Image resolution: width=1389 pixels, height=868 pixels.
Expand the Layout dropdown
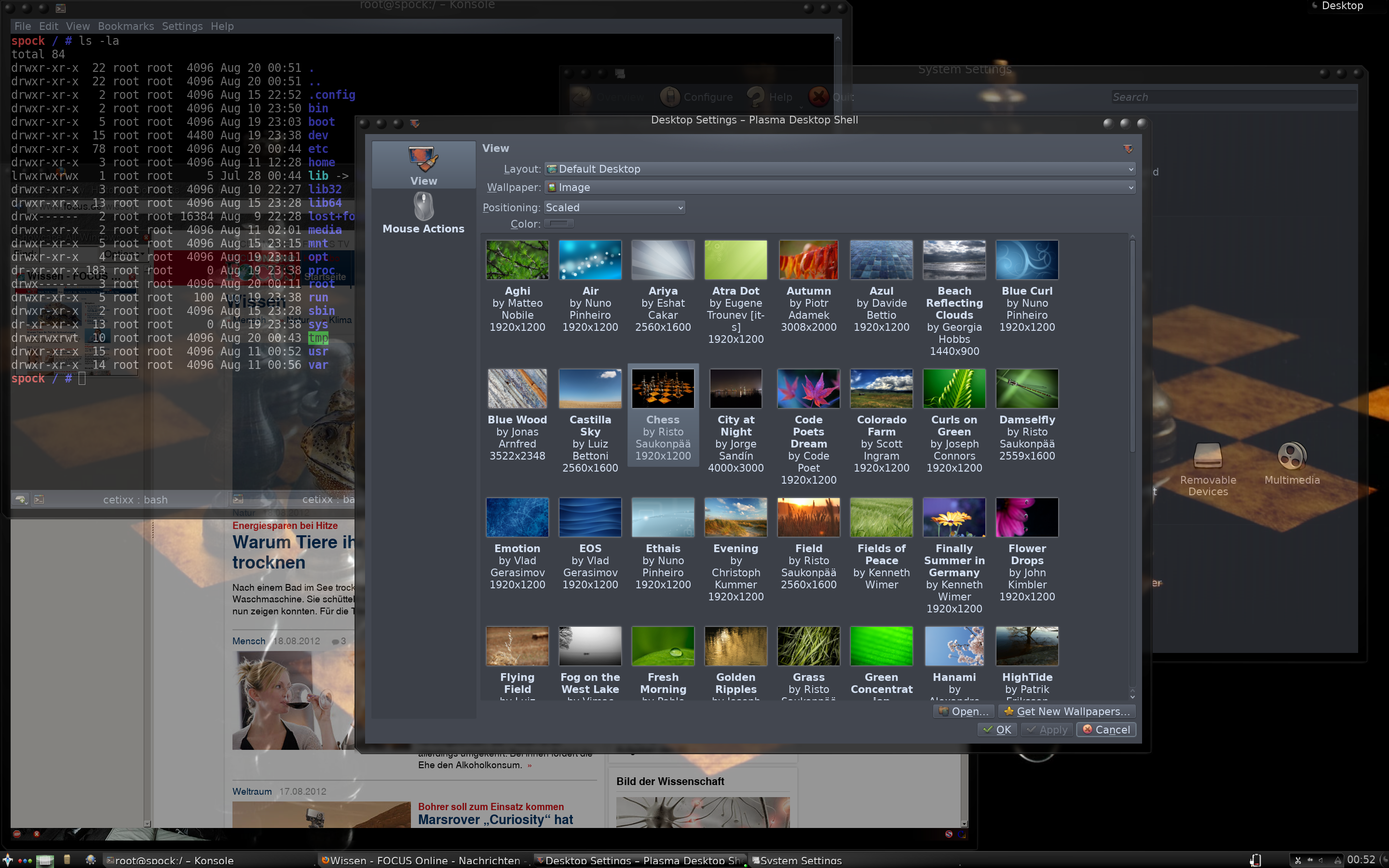(x=839, y=169)
